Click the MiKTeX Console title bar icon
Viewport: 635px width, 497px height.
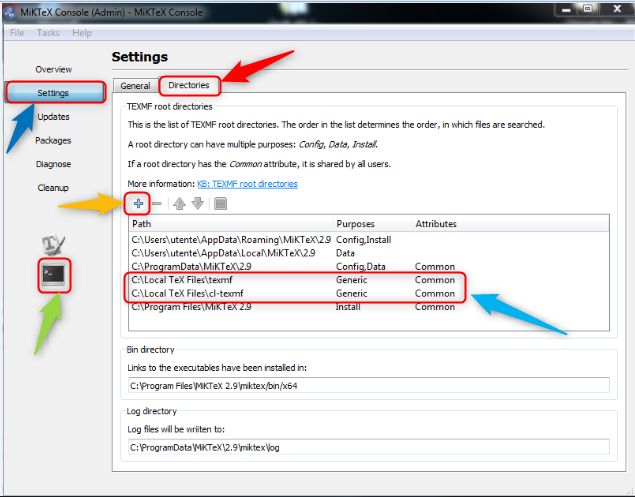9,13
